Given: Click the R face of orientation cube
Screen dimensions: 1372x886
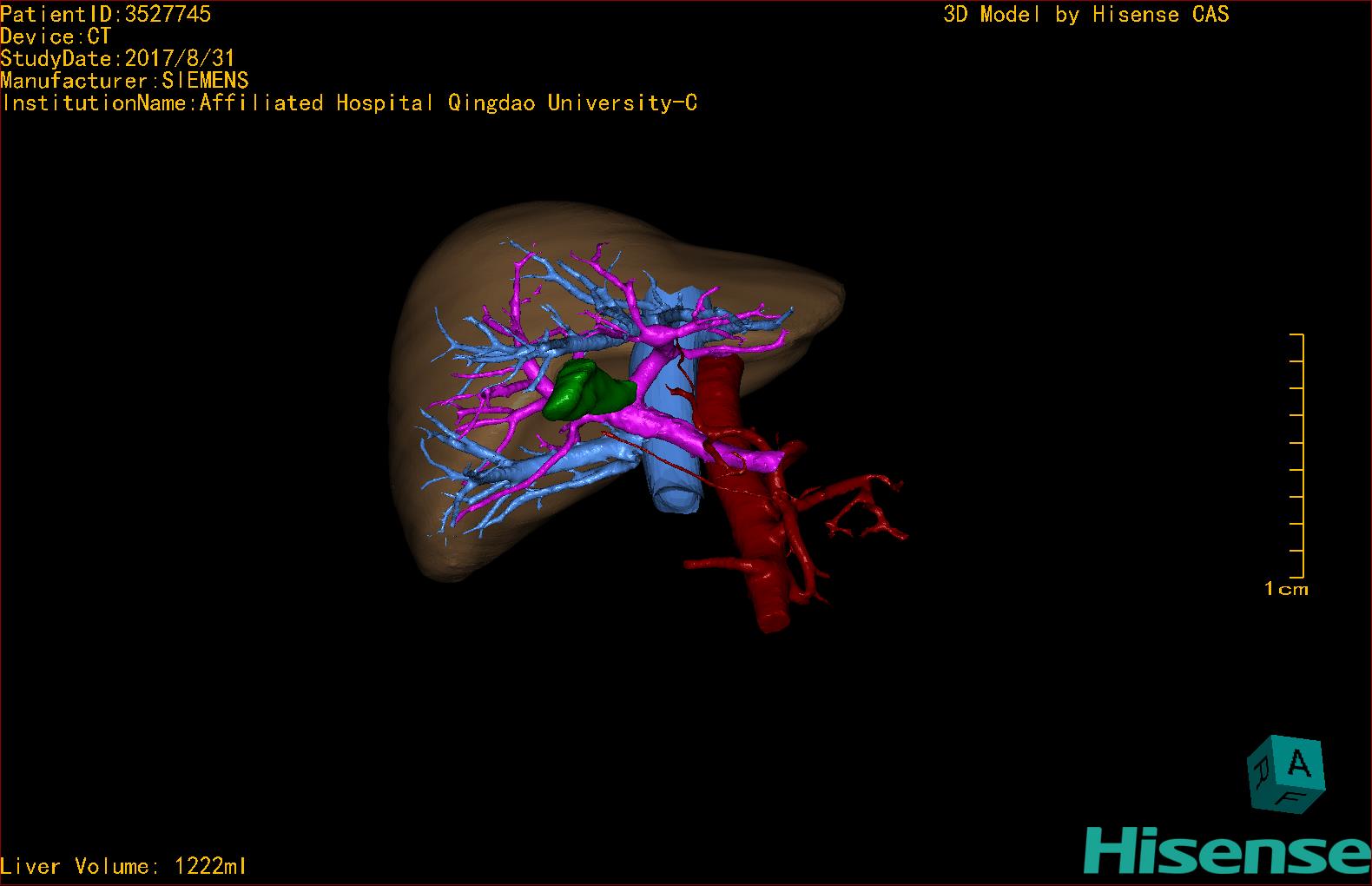Looking at the screenshot, I should pyautogui.click(x=1260, y=772).
